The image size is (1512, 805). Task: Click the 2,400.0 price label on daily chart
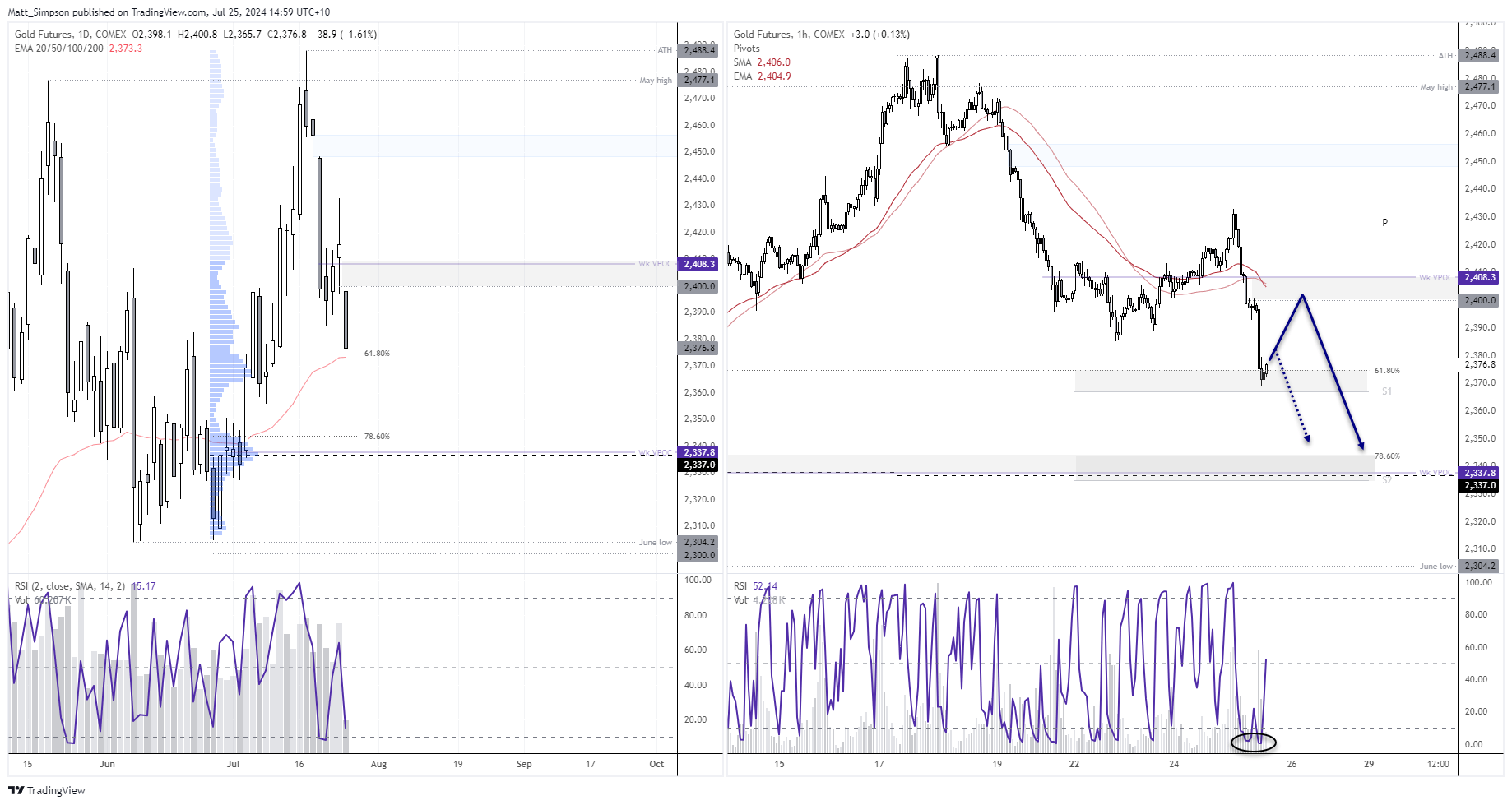[x=699, y=286]
